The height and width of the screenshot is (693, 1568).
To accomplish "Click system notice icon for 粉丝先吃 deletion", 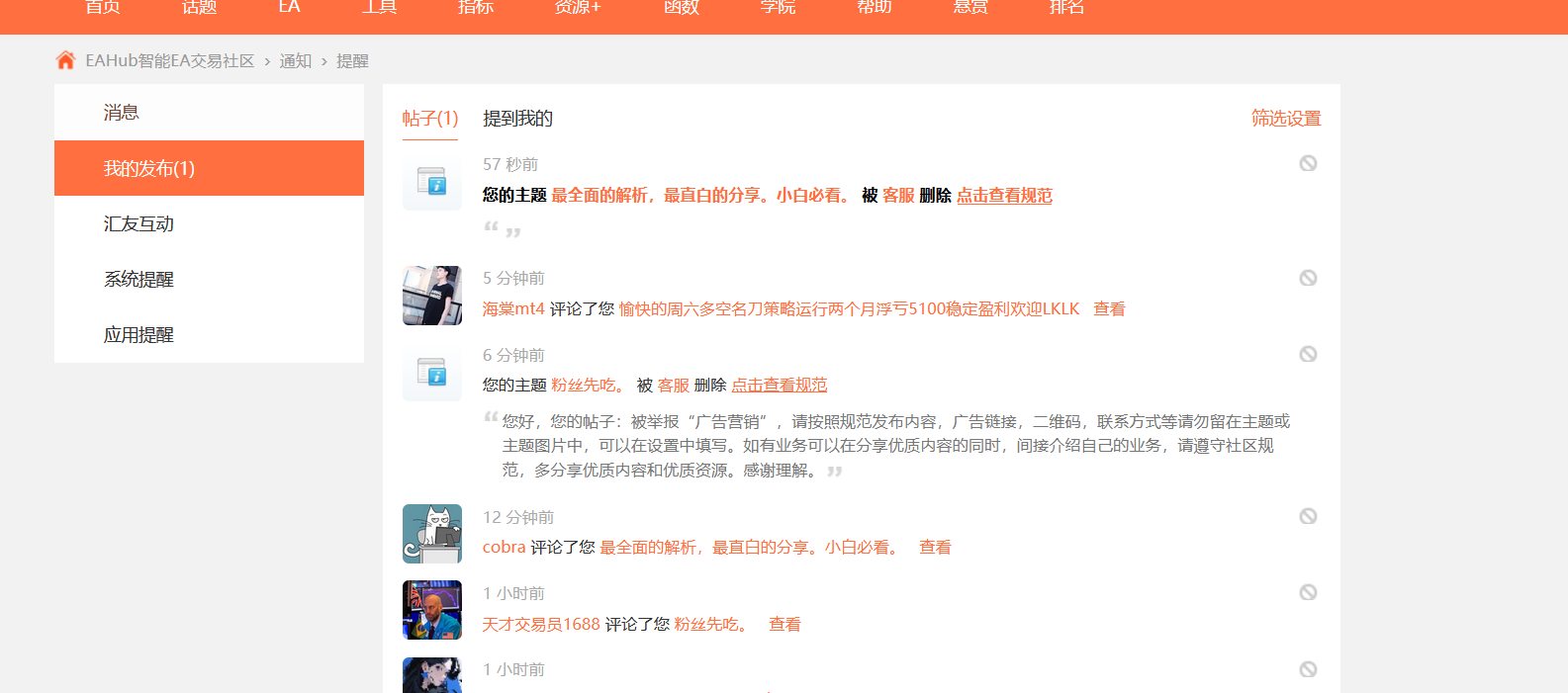I will click(x=432, y=372).
